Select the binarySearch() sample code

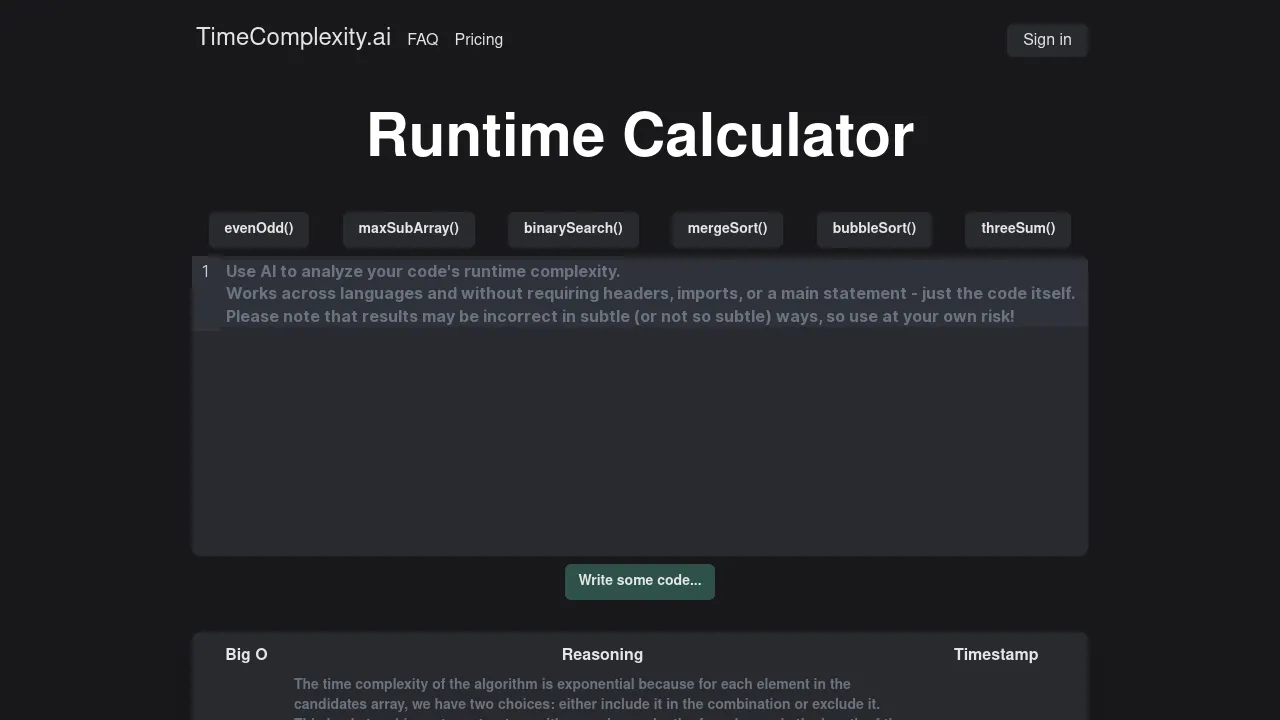(x=573, y=228)
